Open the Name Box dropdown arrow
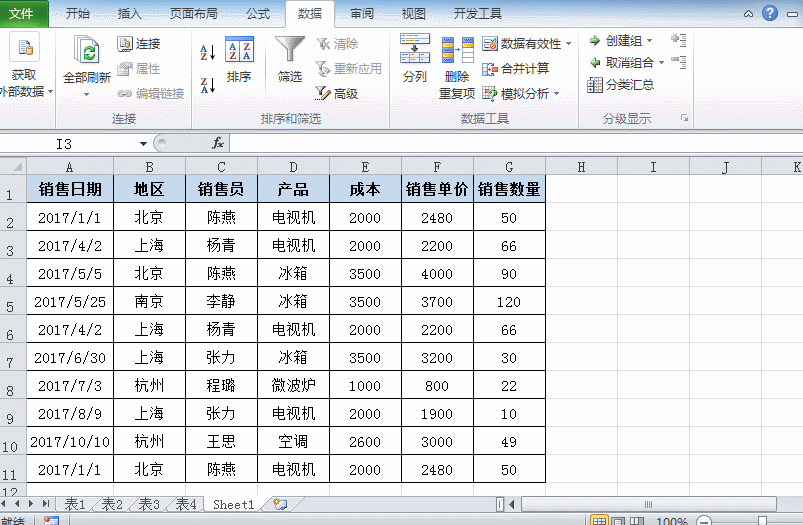803x525 pixels. (x=143, y=144)
